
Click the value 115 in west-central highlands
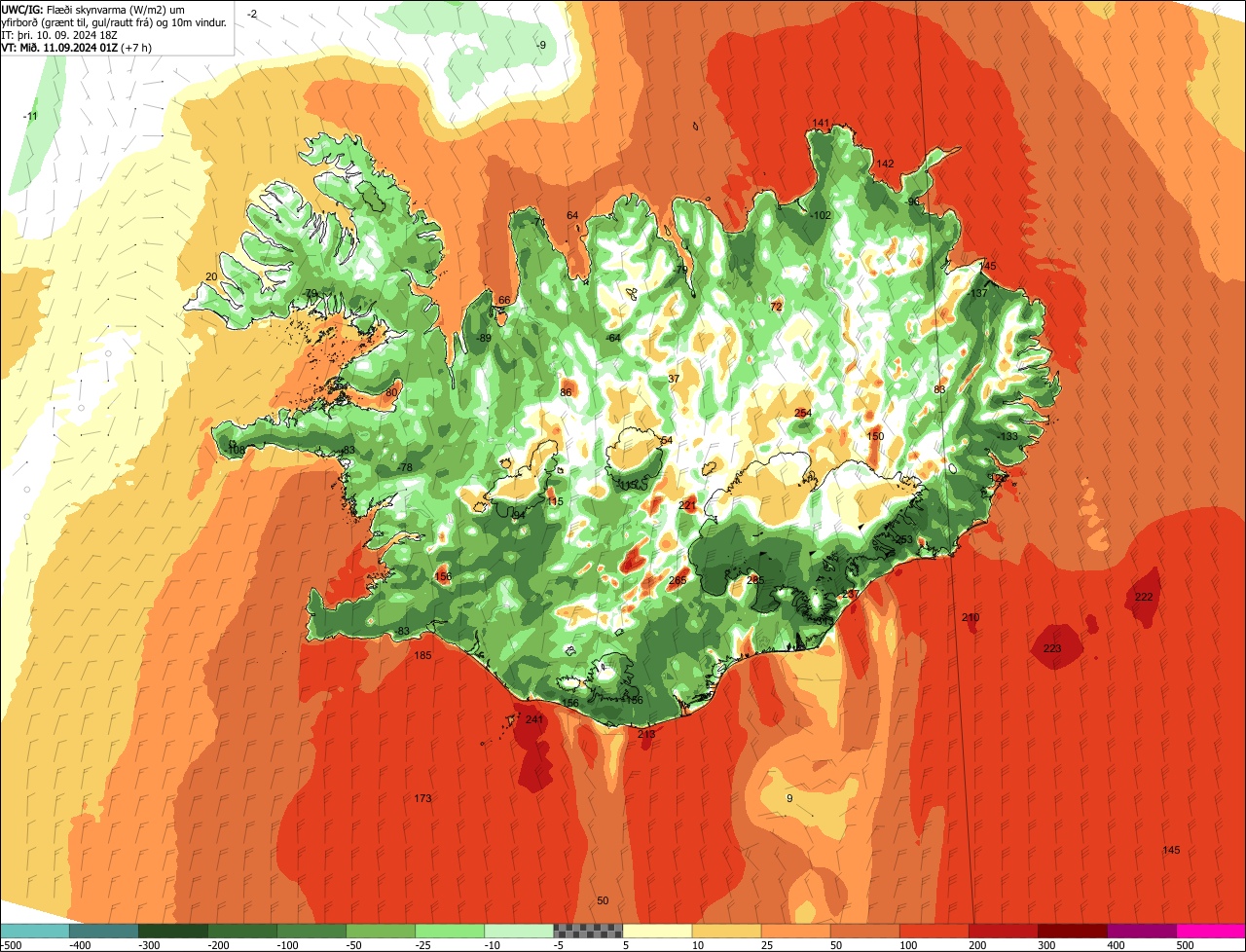[555, 501]
